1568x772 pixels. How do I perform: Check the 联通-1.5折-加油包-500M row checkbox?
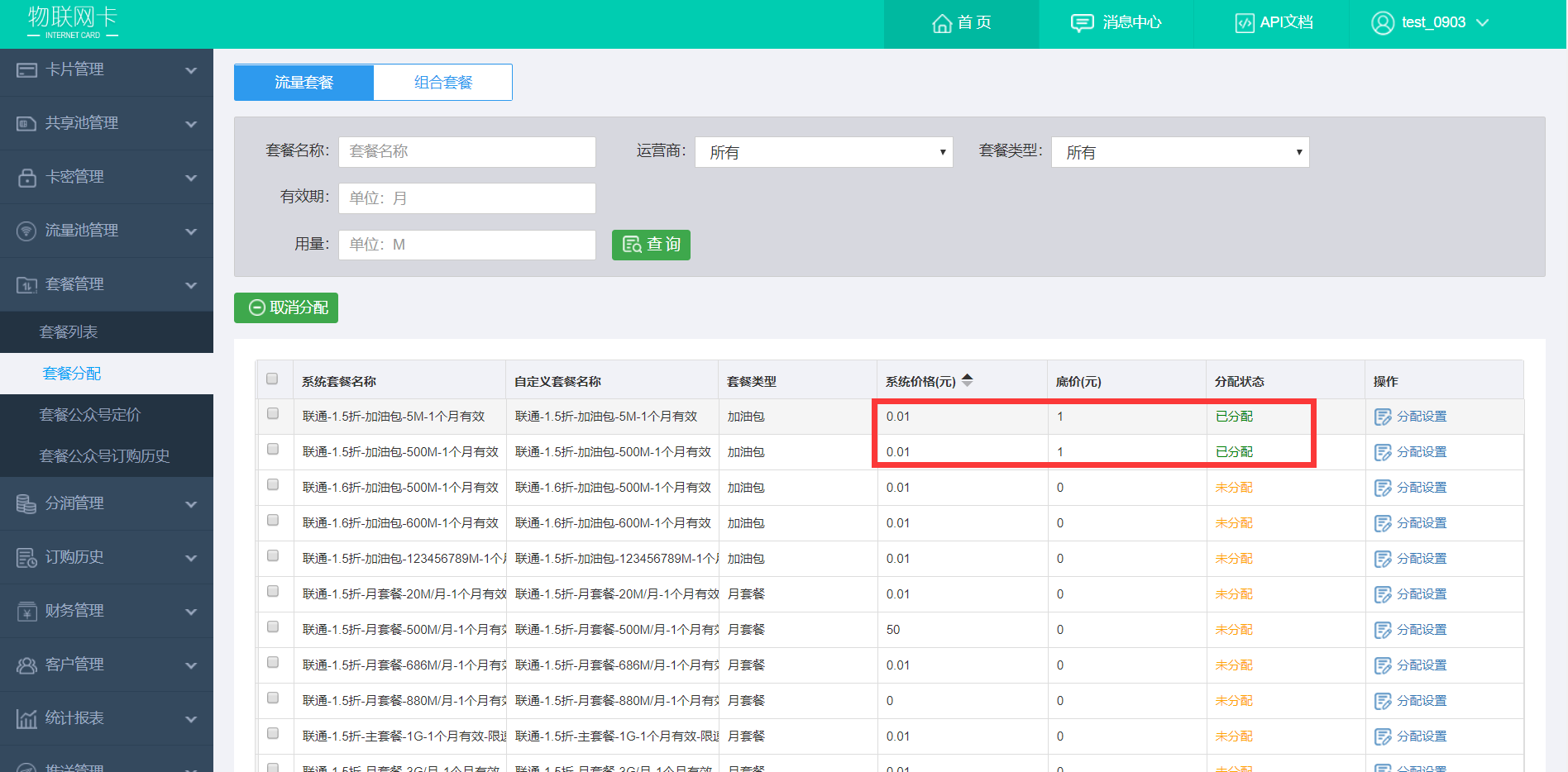point(273,449)
